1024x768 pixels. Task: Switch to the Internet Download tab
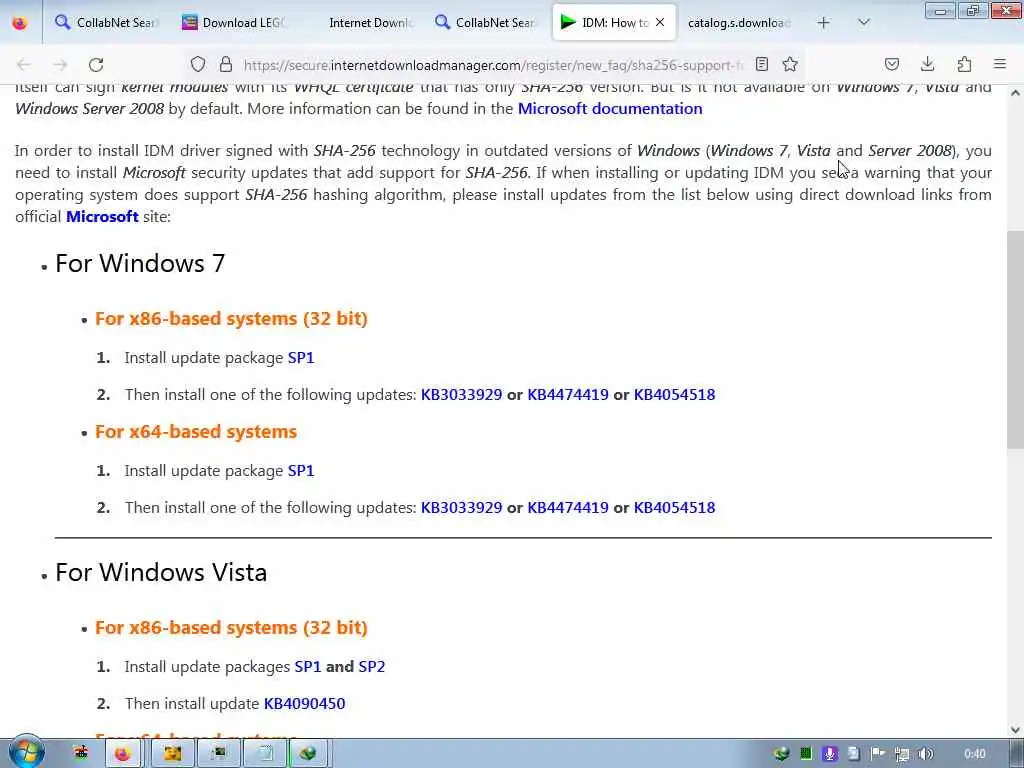[360, 23]
